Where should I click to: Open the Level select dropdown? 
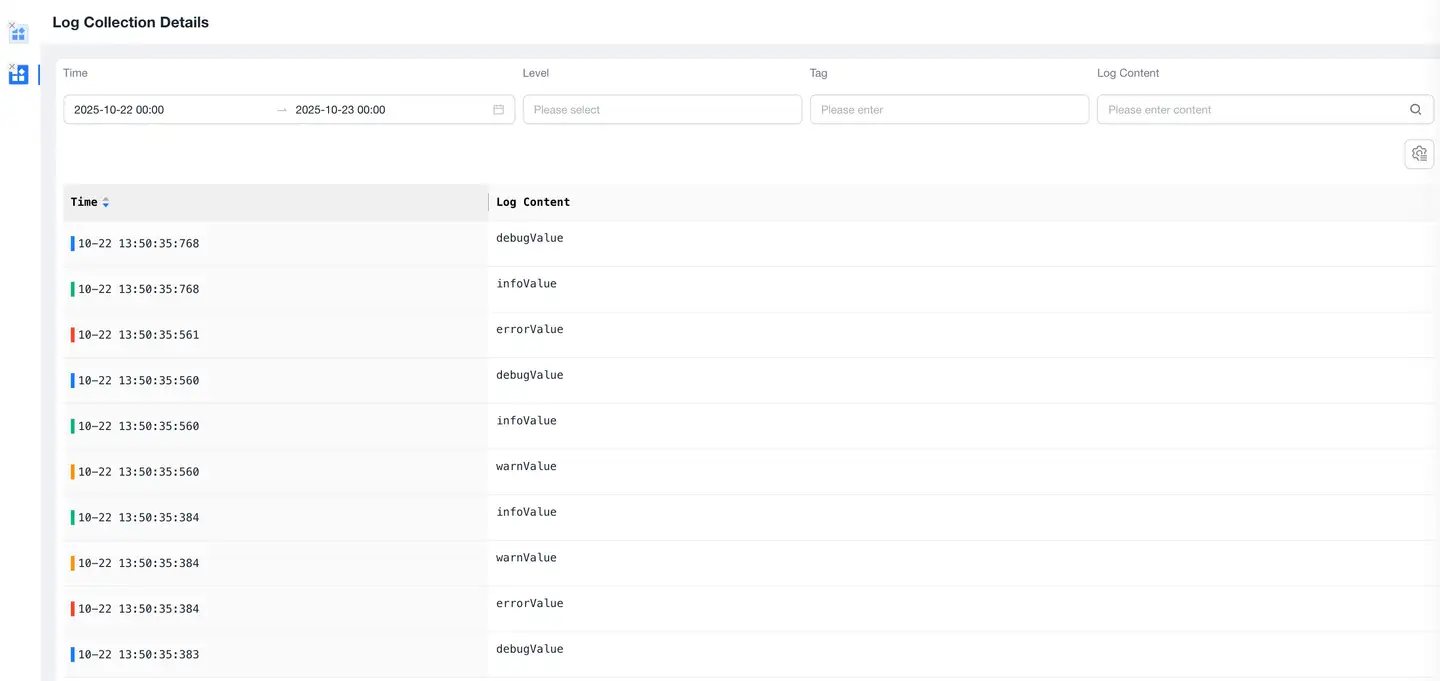pos(662,110)
